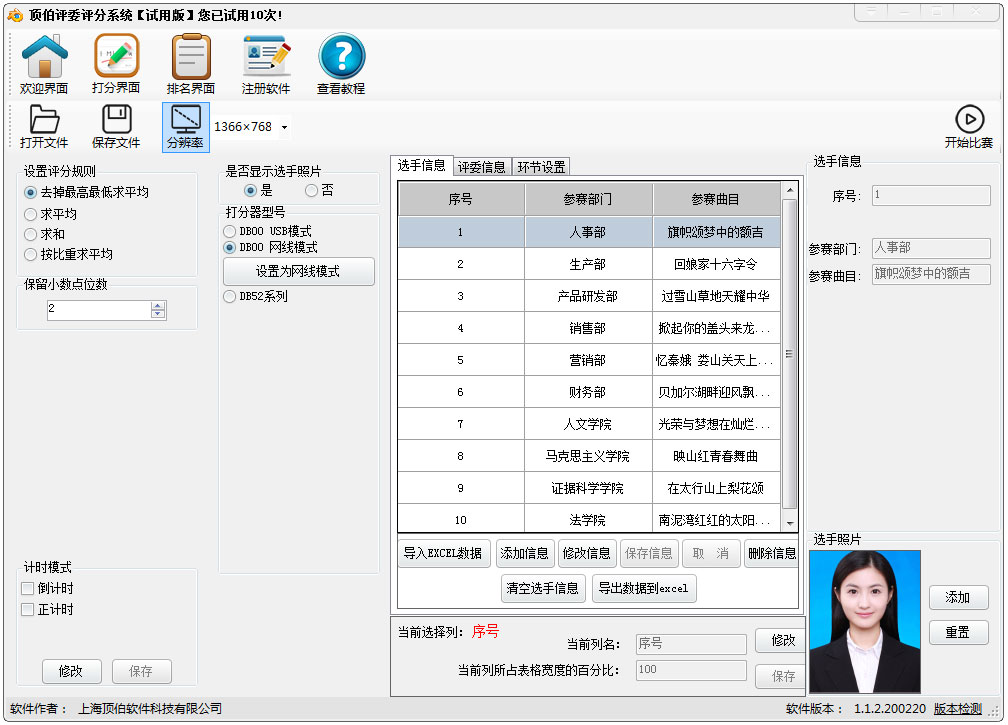Click 修改 button in 计时模式 panel
Image resolution: width=1008 pixels, height=725 pixels.
click(71, 671)
